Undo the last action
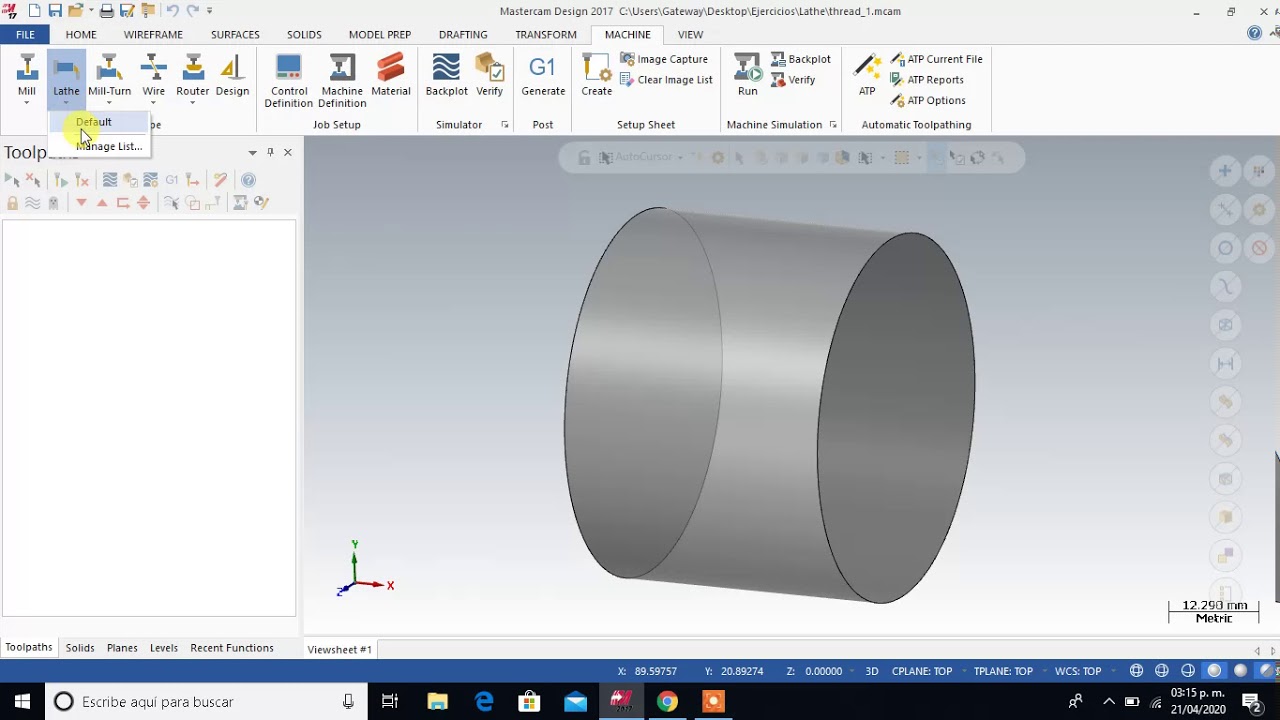This screenshot has width=1280, height=720. [172, 11]
